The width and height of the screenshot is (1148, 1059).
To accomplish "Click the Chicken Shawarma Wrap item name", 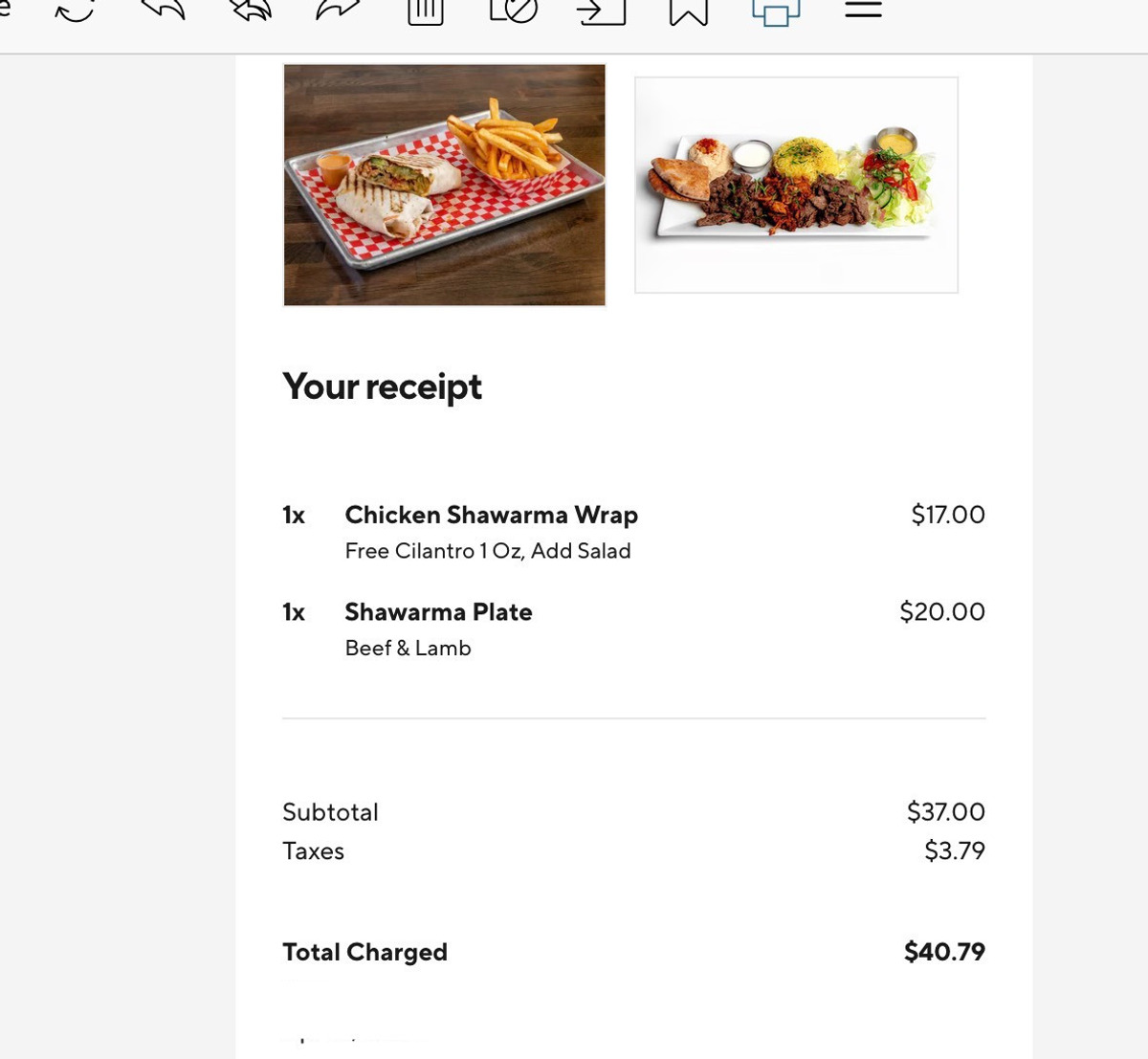I will click(491, 515).
